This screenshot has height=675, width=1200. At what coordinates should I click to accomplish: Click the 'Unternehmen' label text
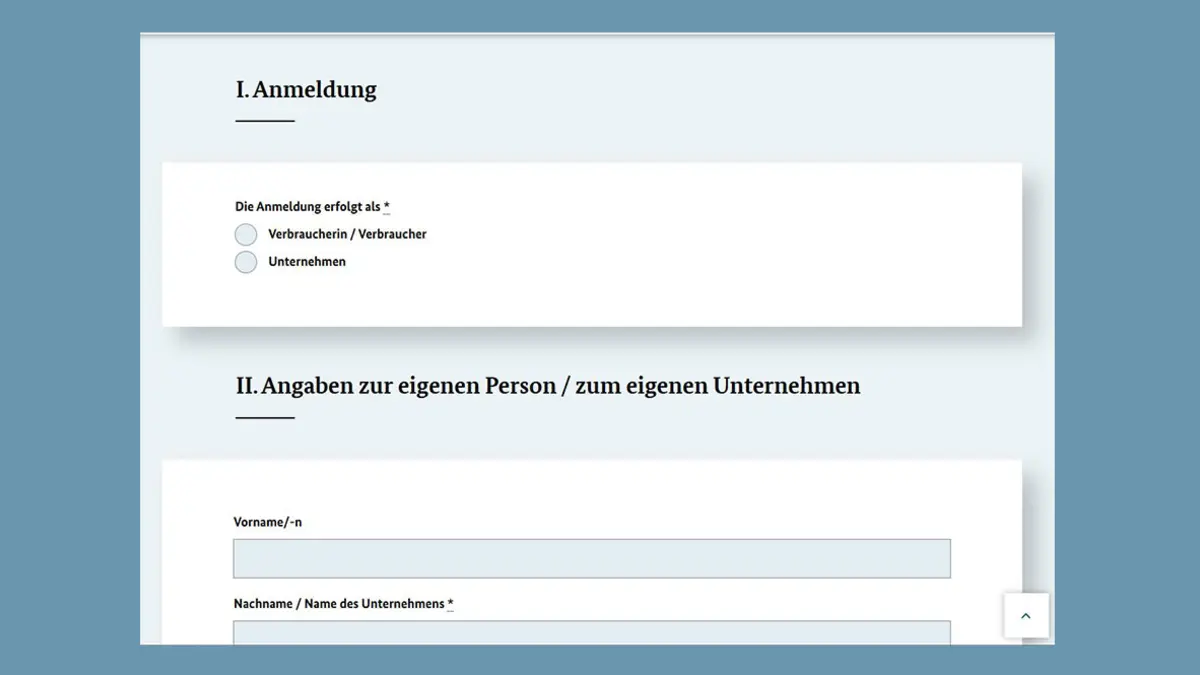307,262
